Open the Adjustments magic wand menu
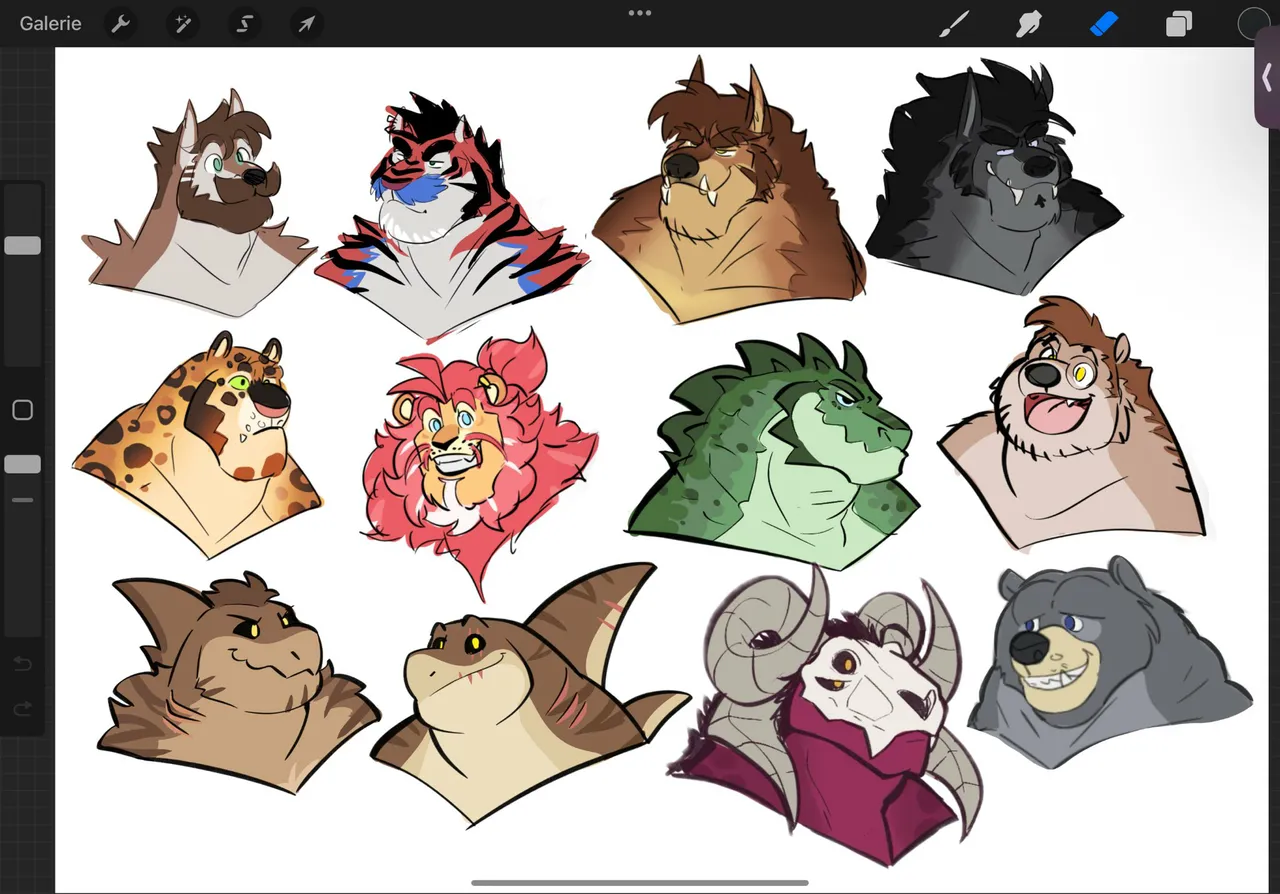The width and height of the screenshot is (1280, 894). (183, 23)
